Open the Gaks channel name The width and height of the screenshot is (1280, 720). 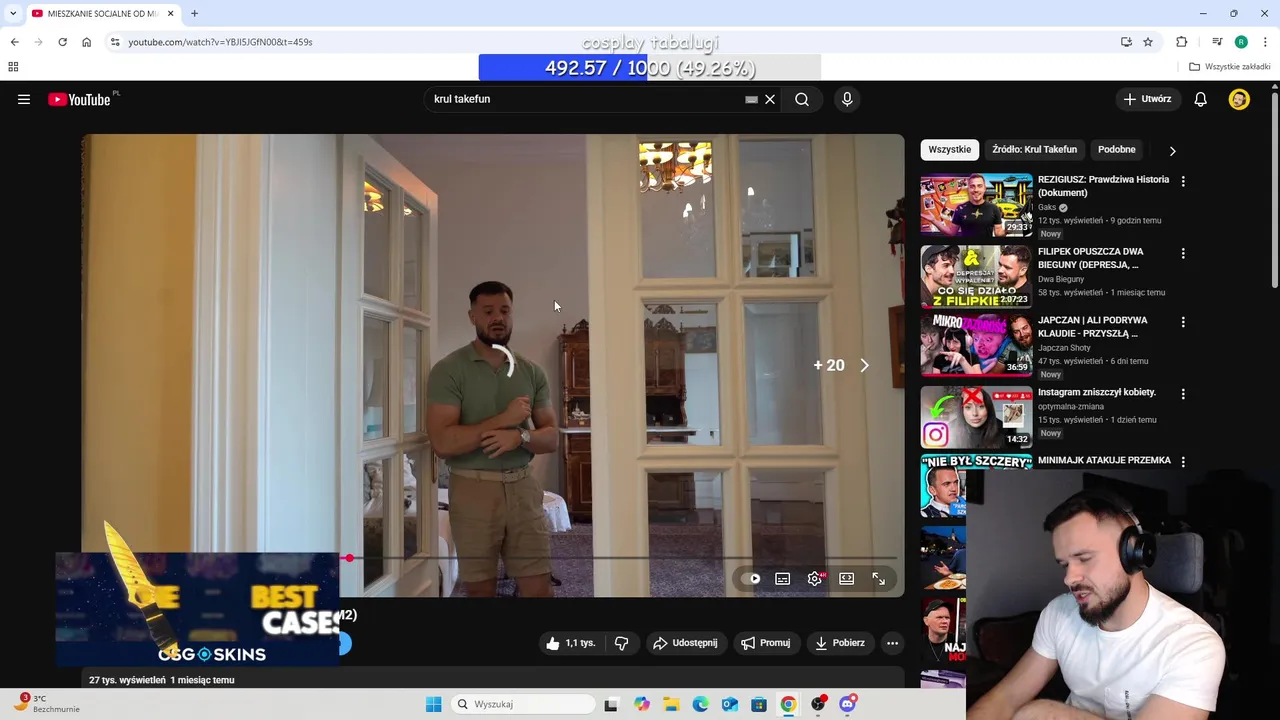point(1046,207)
